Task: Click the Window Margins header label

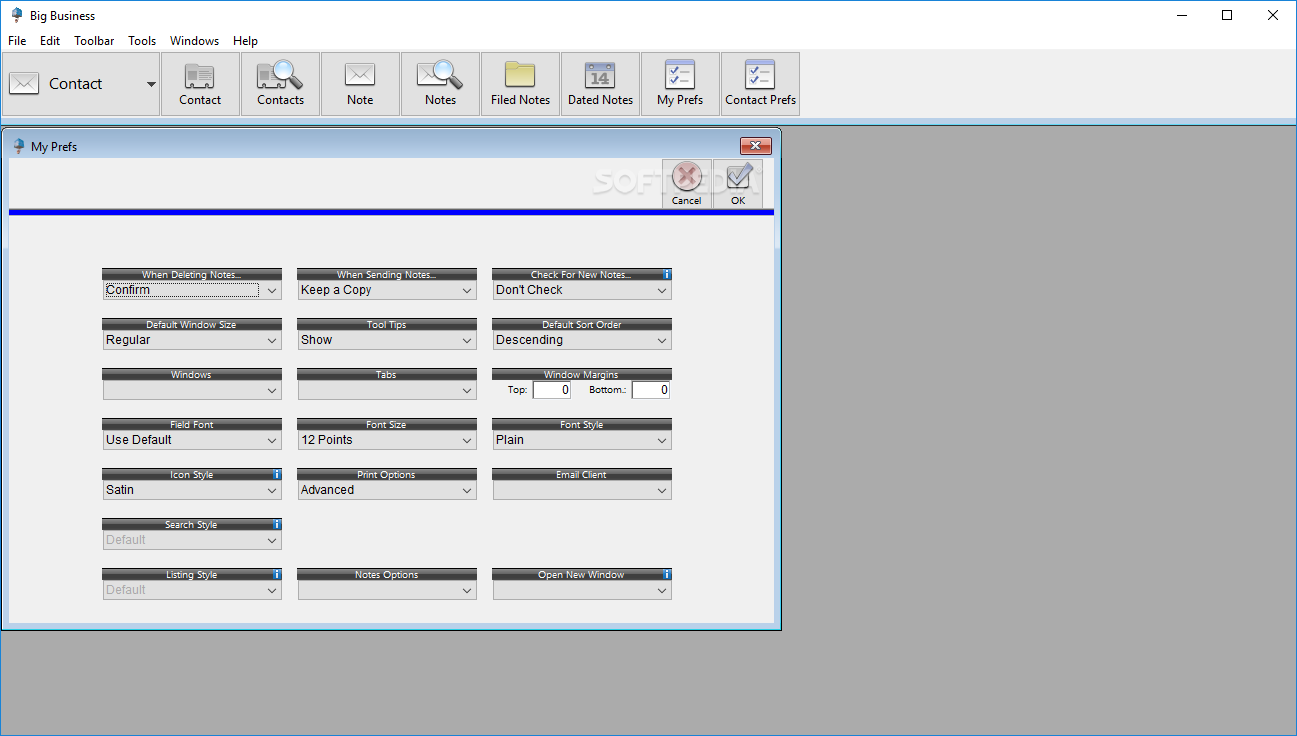Action: click(x=581, y=375)
